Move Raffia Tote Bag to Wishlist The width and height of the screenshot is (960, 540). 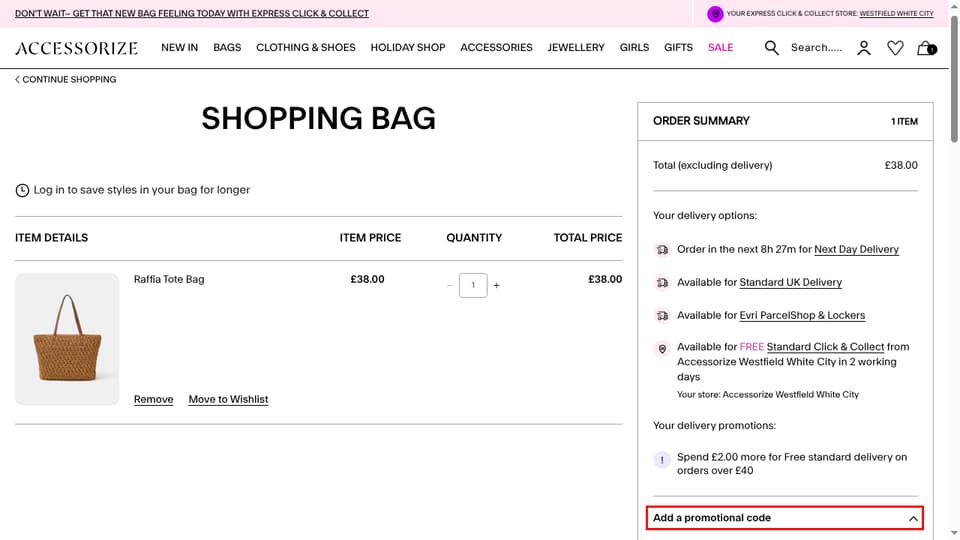(228, 399)
